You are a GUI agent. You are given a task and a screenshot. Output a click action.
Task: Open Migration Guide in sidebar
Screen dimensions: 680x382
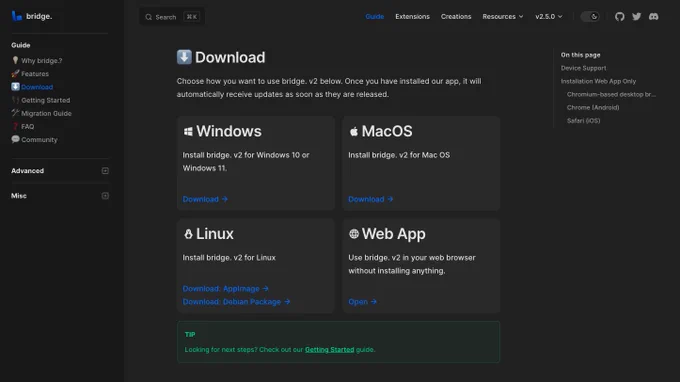pyautogui.click(x=42, y=113)
